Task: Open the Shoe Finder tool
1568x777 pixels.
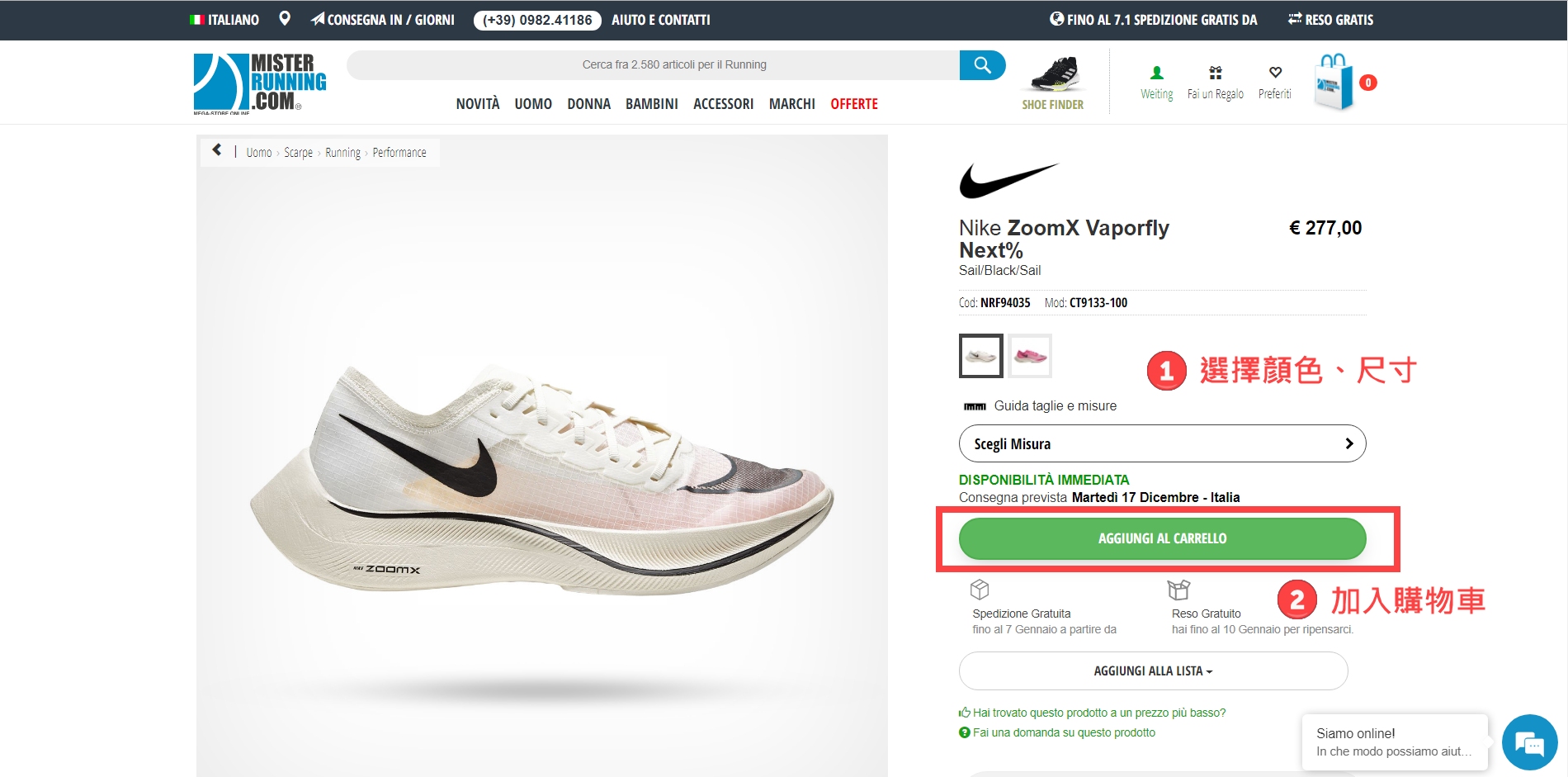Action: (1053, 83)
